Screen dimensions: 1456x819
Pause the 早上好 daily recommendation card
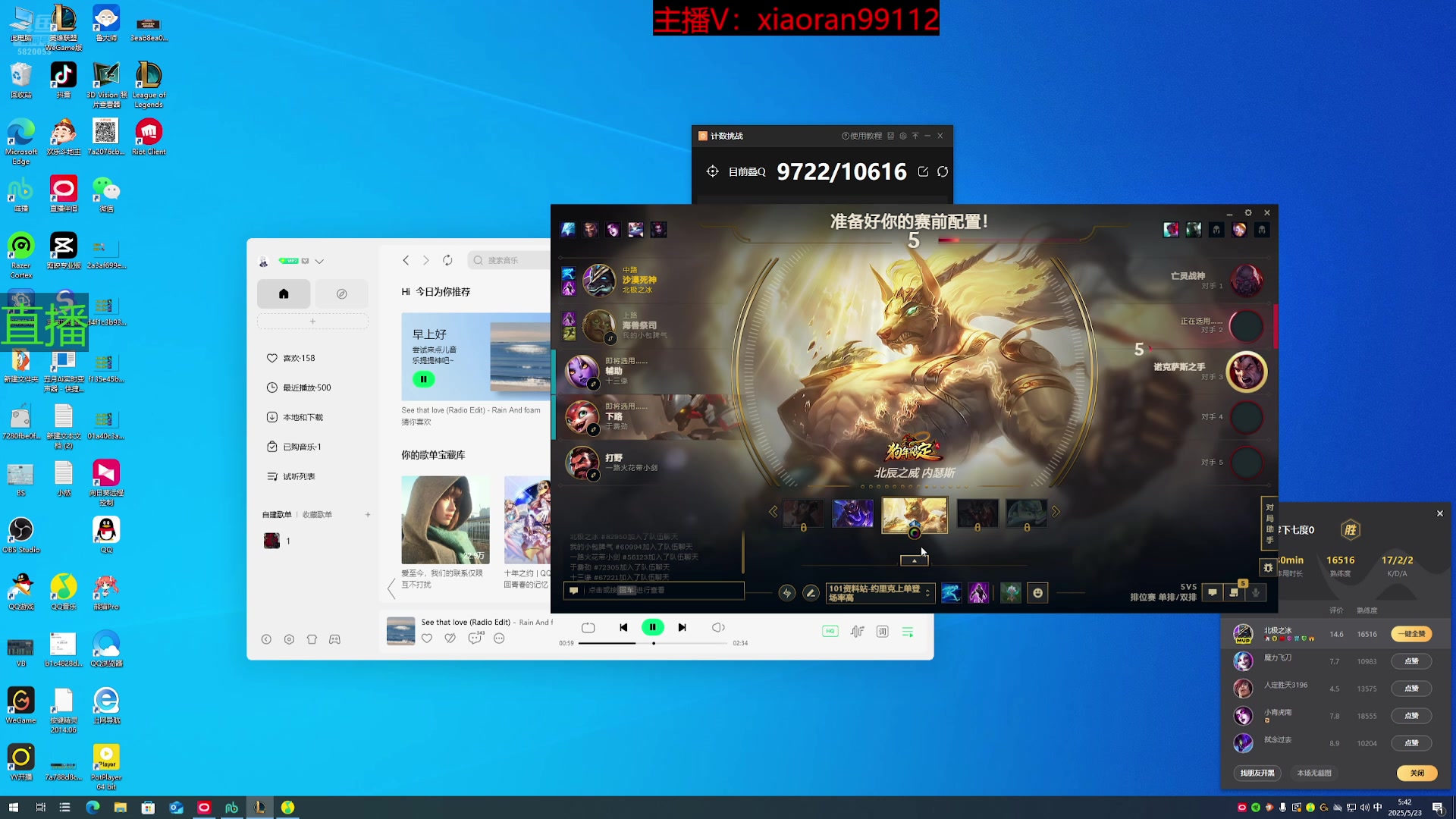point(423,378)
